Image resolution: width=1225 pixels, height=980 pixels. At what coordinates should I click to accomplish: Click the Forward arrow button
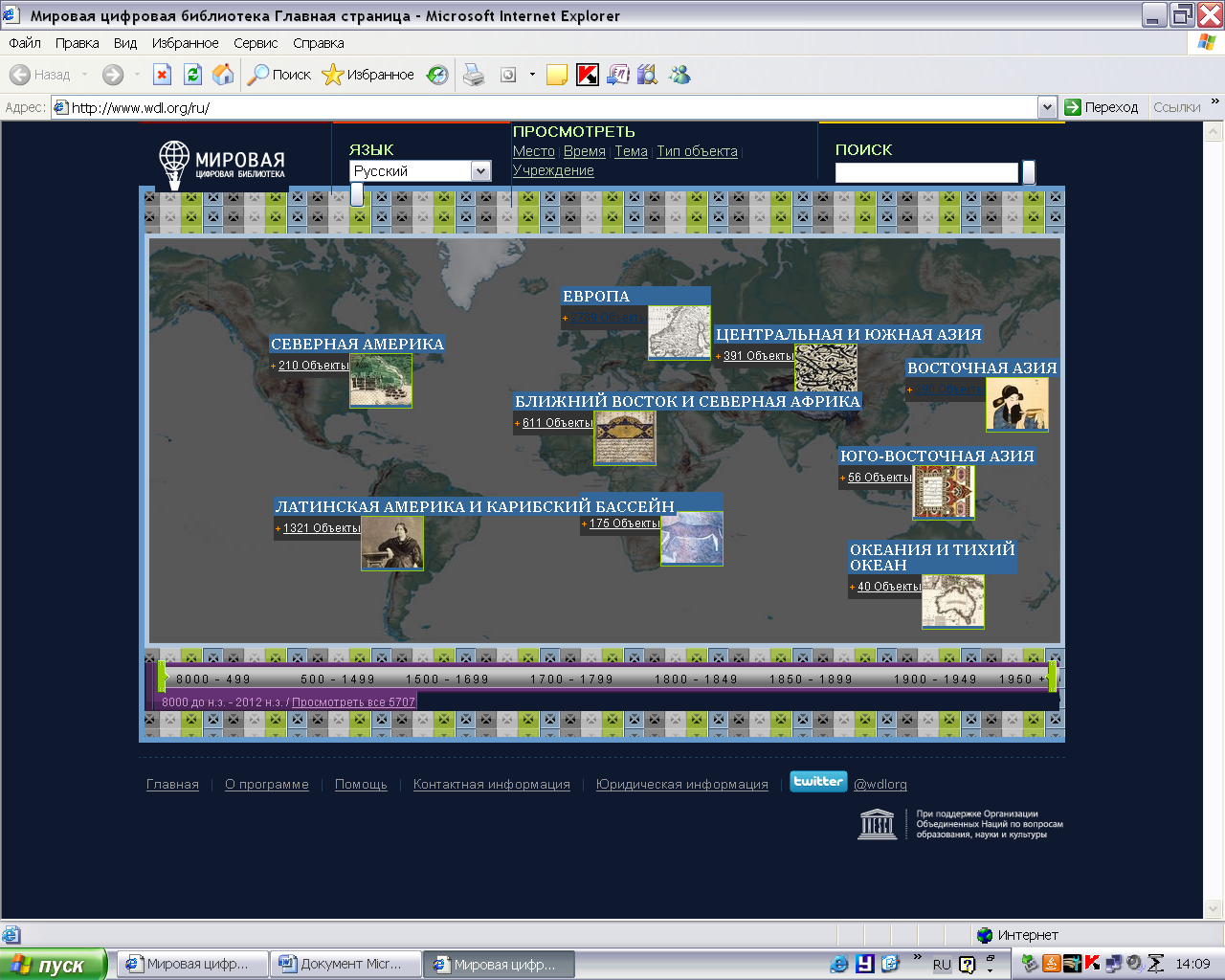113,75
